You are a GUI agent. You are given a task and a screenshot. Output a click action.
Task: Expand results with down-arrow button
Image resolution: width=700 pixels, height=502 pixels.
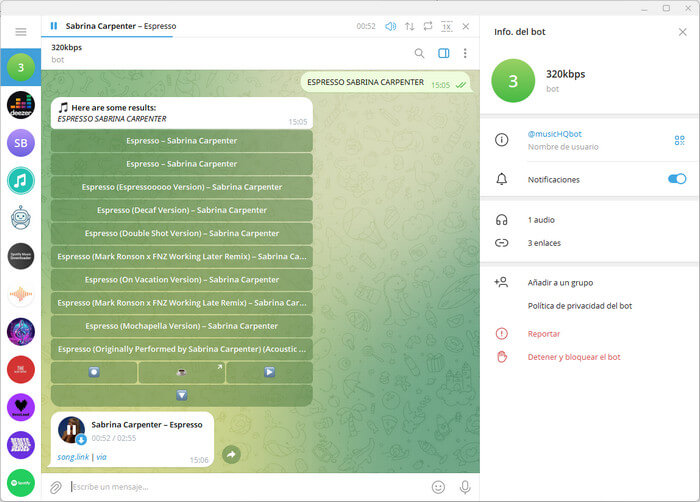coord(182,395)
